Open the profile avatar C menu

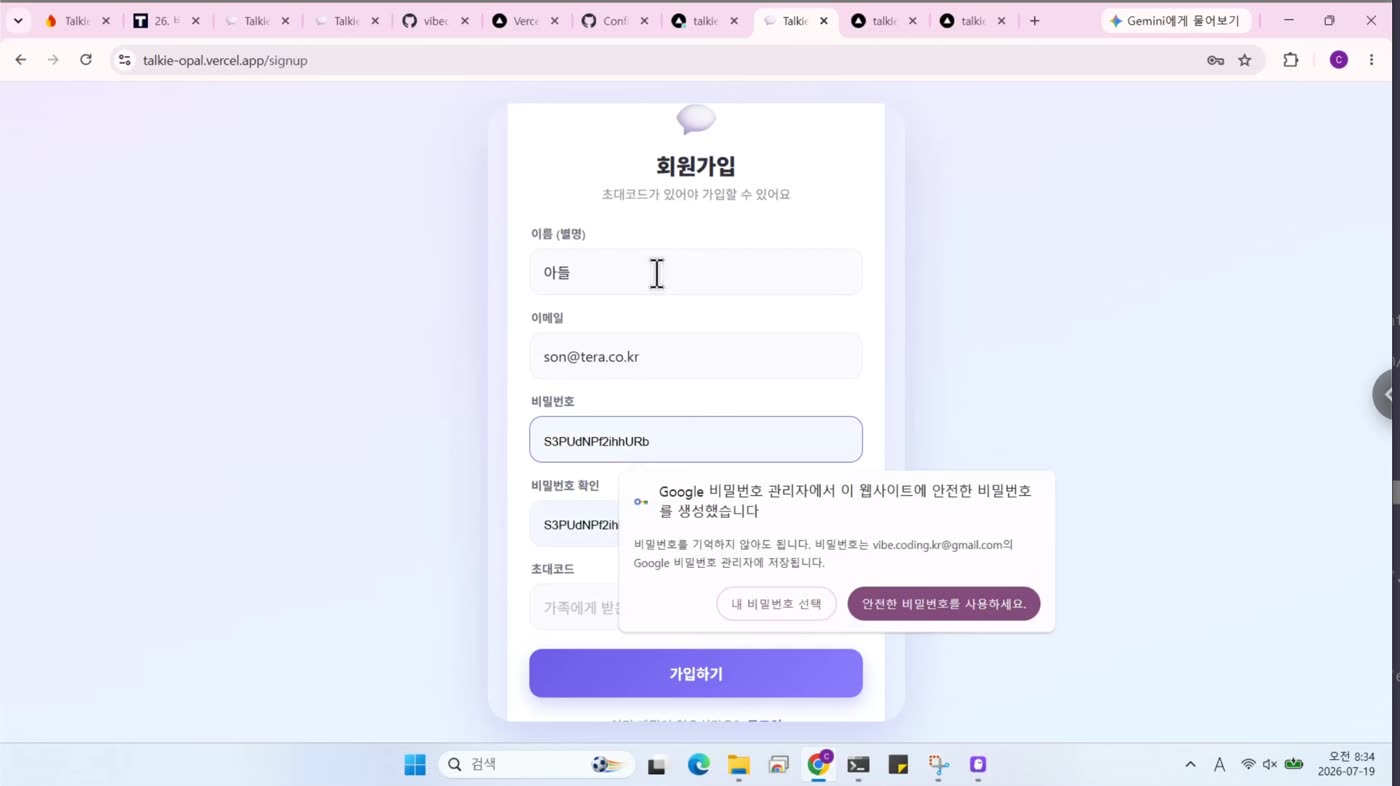pos(1339,60)
